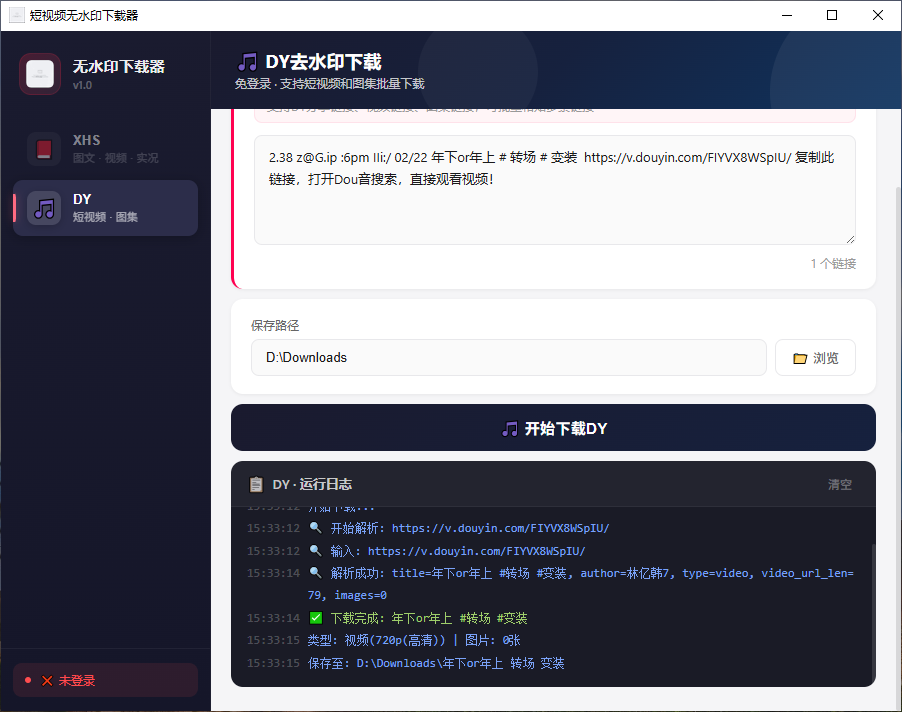Click the '1 个链接' counter text

(833, 264)
